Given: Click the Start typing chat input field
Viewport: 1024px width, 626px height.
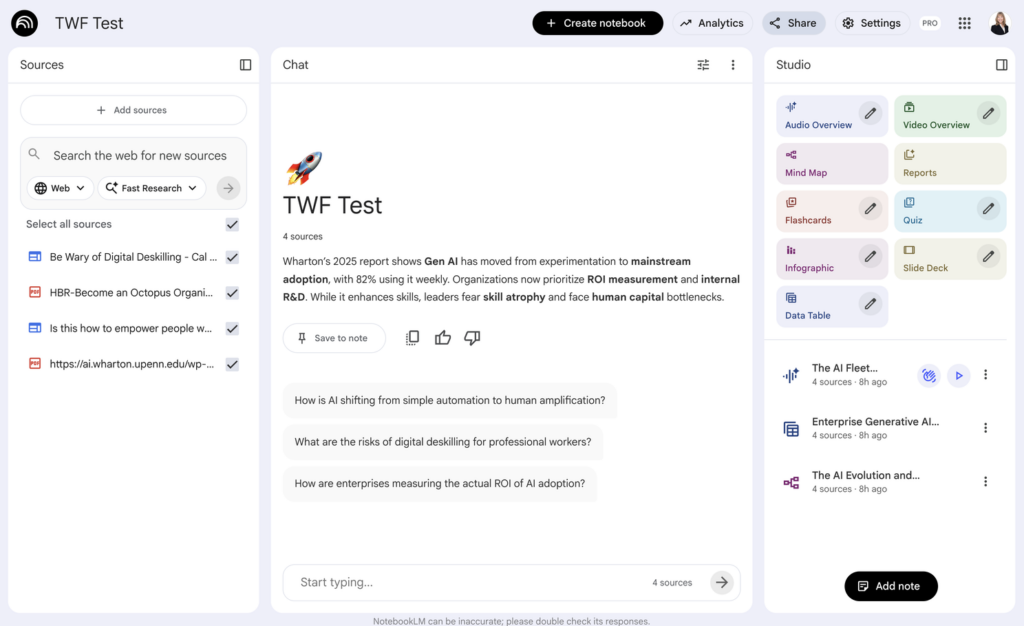Looking at the screenshot, I should click(450, 581).
